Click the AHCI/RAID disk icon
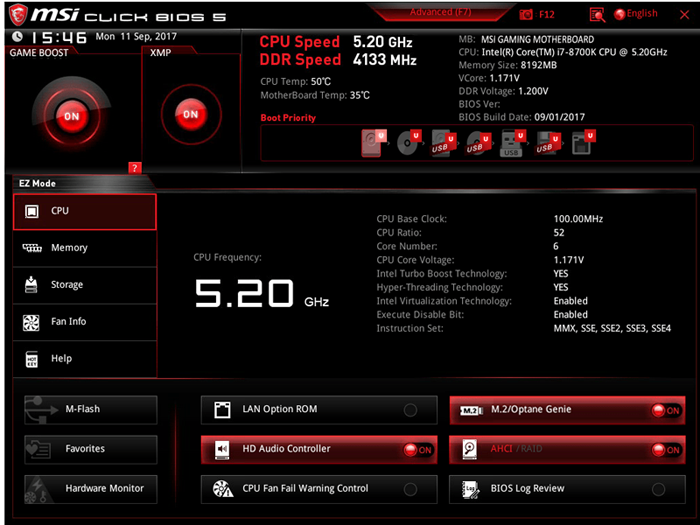Viewport: 700px width, 525px height. 470,450
